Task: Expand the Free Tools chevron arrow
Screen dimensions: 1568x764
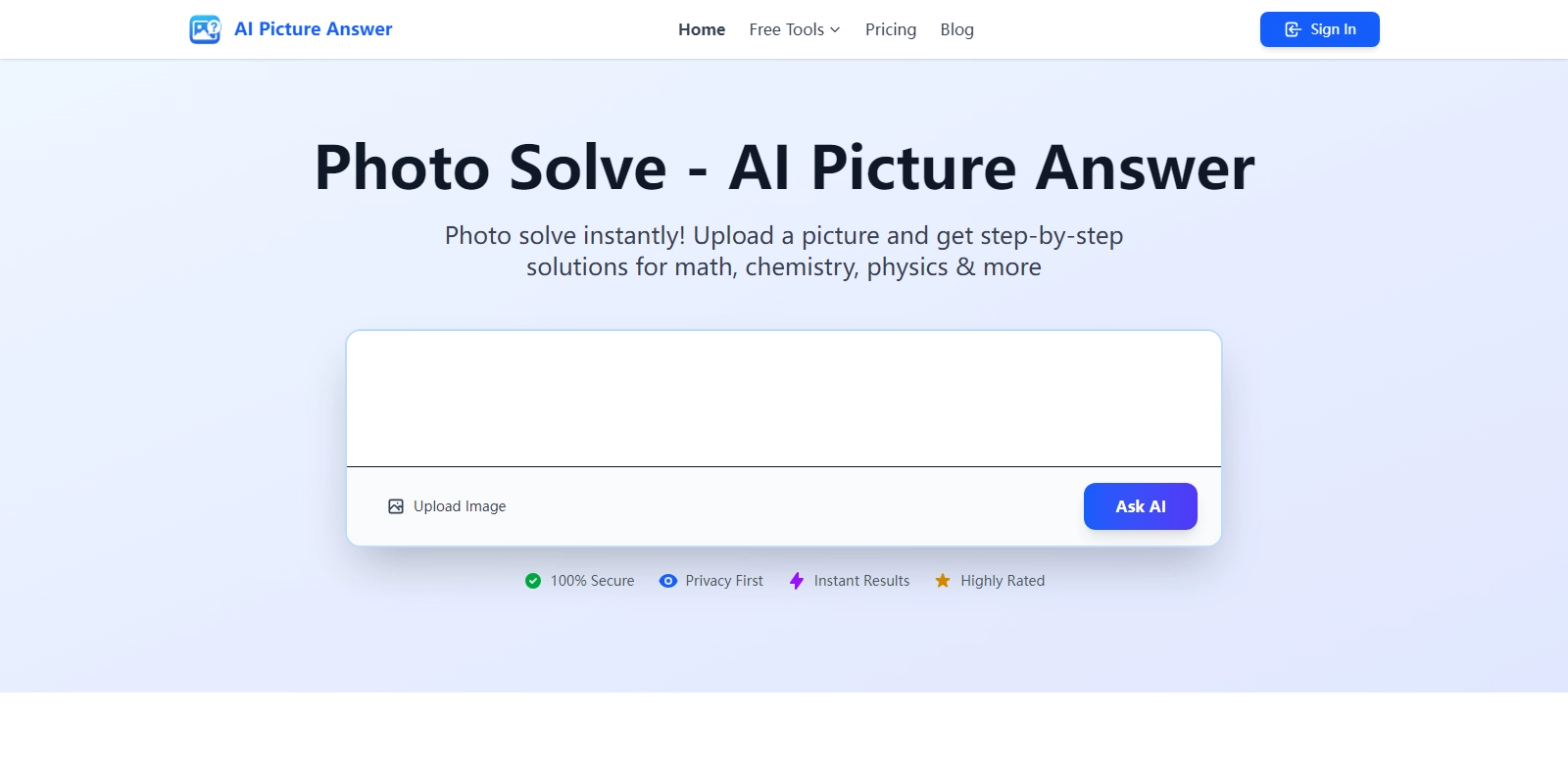Action: pos(835,29)
